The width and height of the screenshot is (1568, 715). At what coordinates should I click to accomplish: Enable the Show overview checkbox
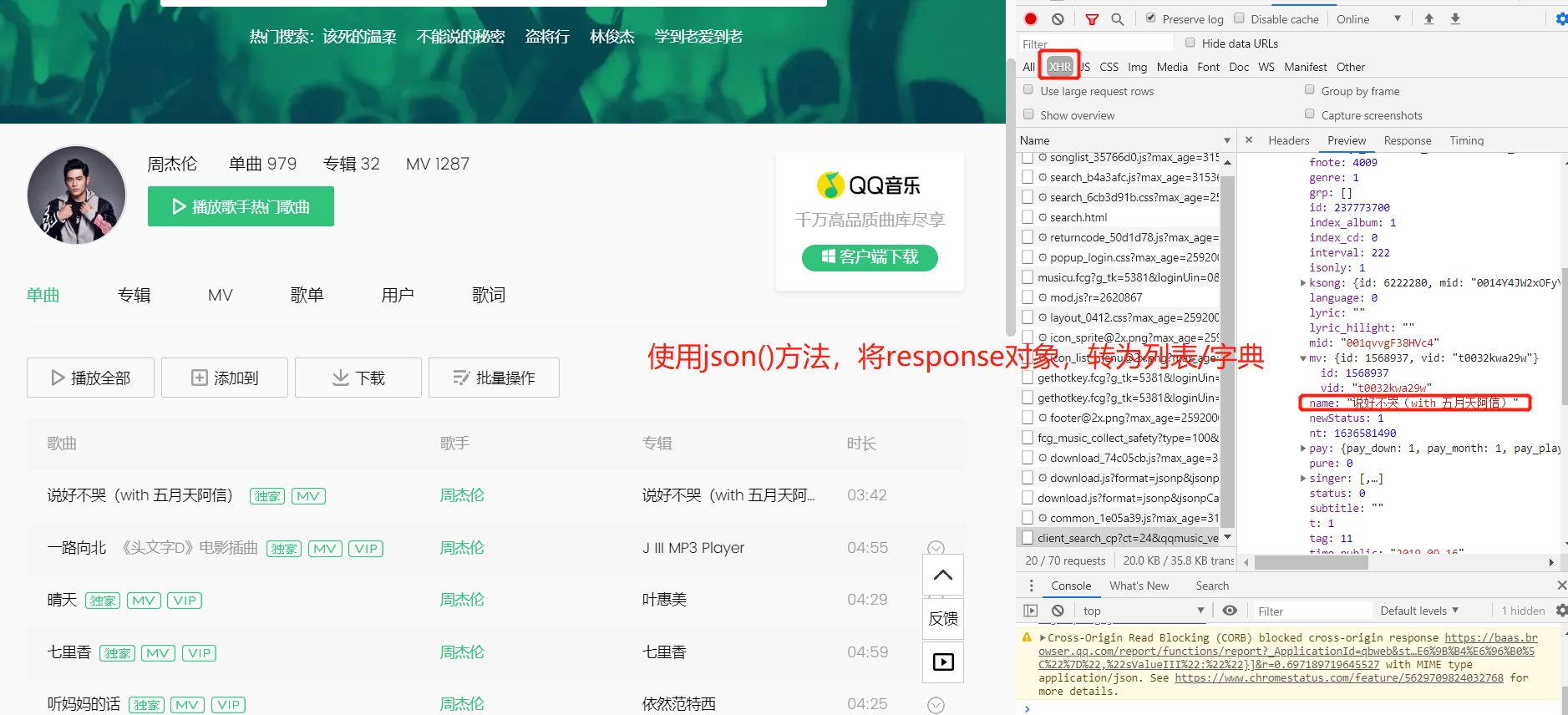[x=1029, y=114]
